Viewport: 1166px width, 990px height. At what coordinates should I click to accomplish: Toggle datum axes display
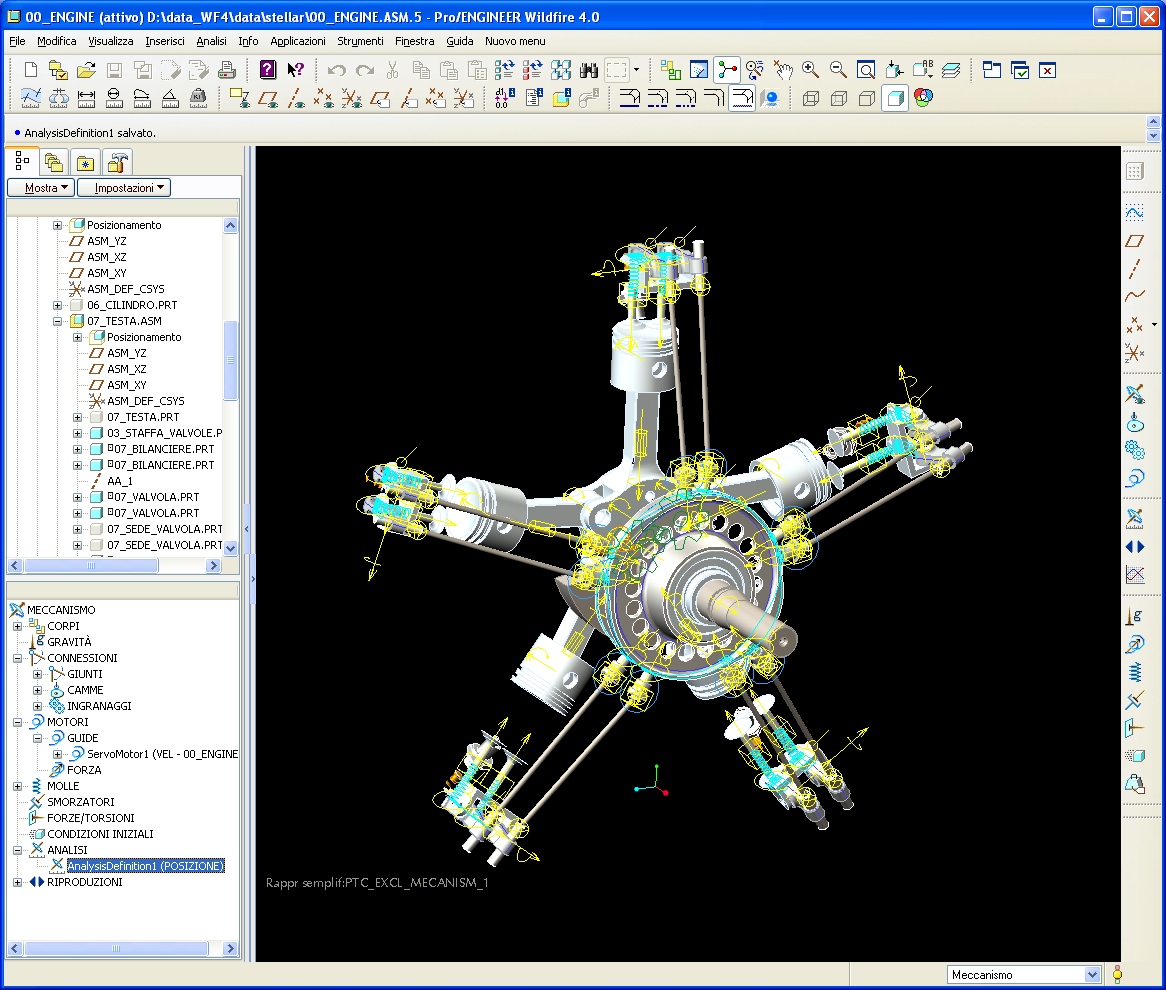coord(296,97)
